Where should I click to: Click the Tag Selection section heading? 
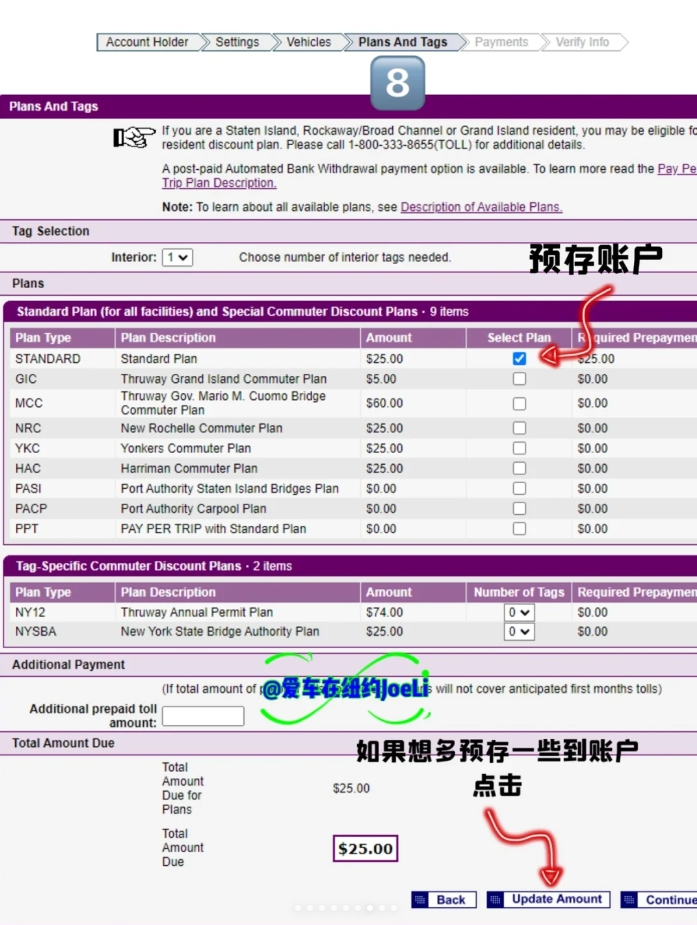tap(51, 231)
